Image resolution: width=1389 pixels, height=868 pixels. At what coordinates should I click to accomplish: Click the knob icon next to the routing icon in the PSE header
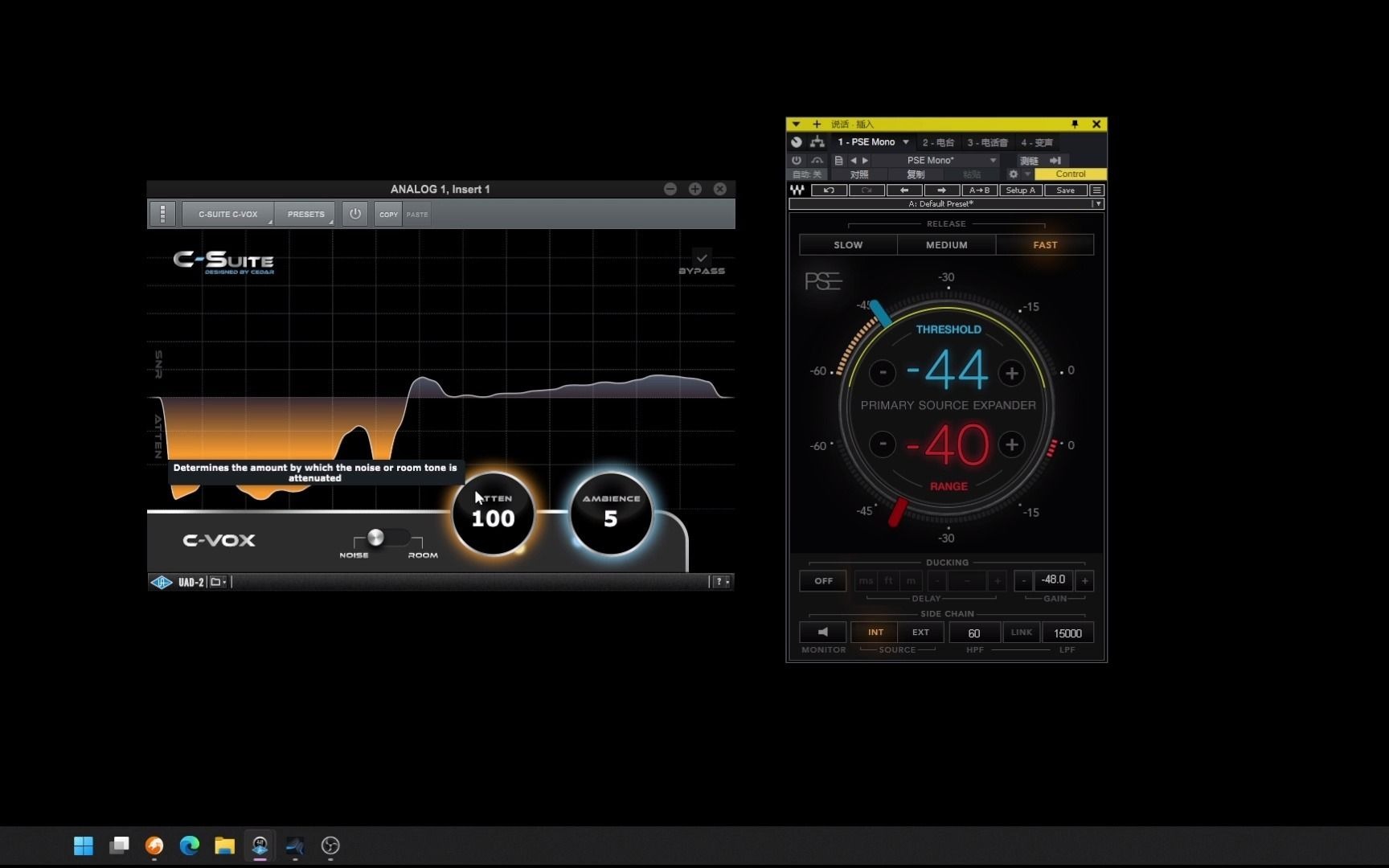pos(797,142)
